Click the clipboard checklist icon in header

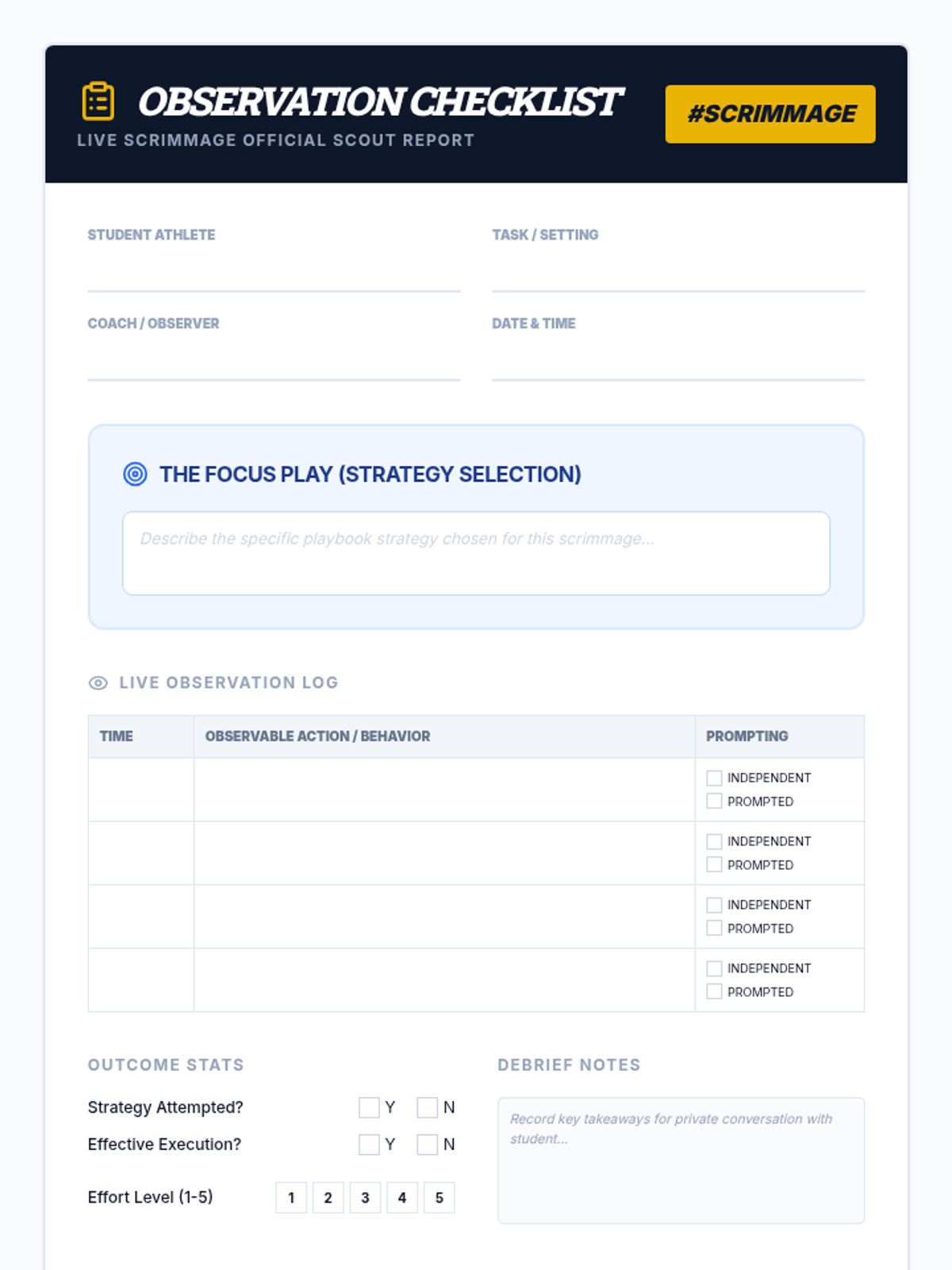click(98, 102)
